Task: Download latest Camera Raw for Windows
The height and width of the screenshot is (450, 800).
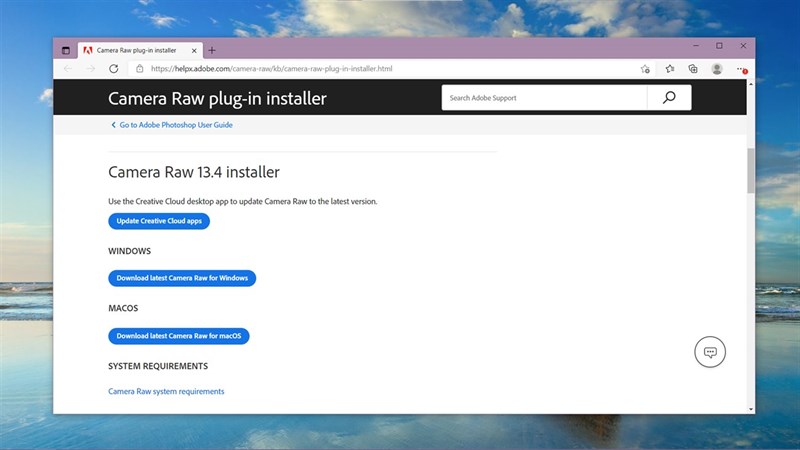Action: [182, 278]
